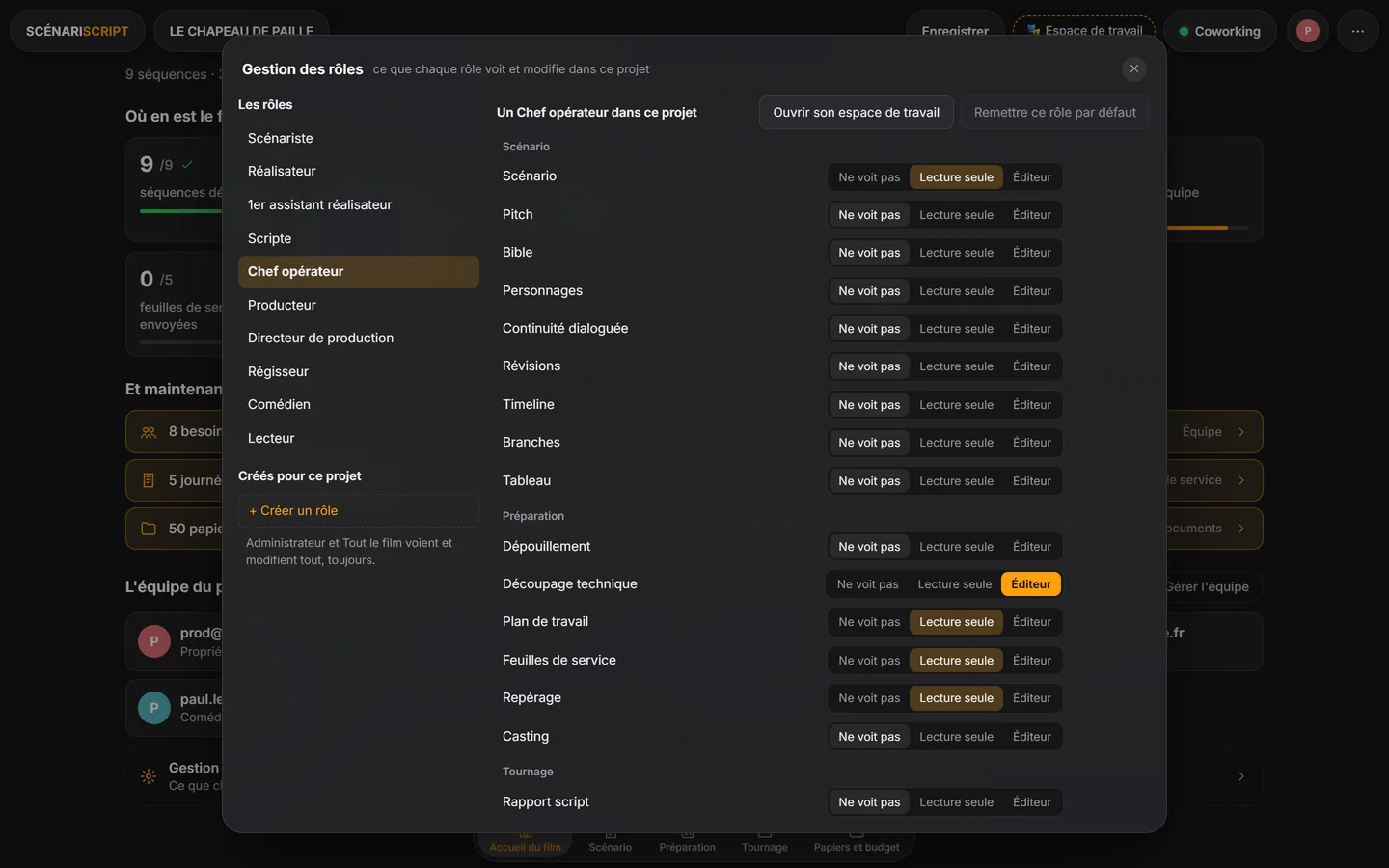Set Repérage to Ne voit pas
This screenshot has width=1389, height=868.
[x=869, y=698]
